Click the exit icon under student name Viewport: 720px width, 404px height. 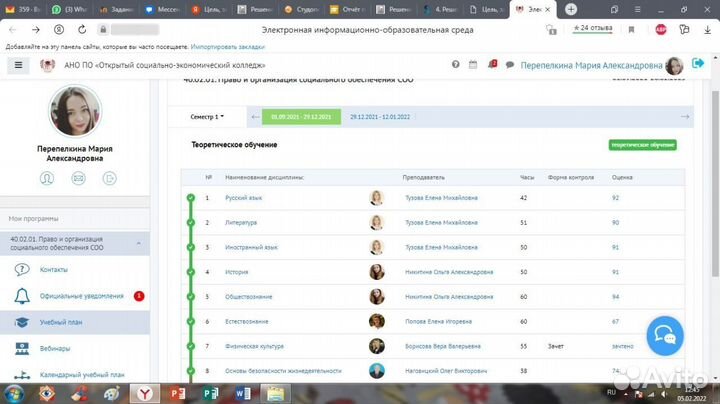(x=109, y=178)
